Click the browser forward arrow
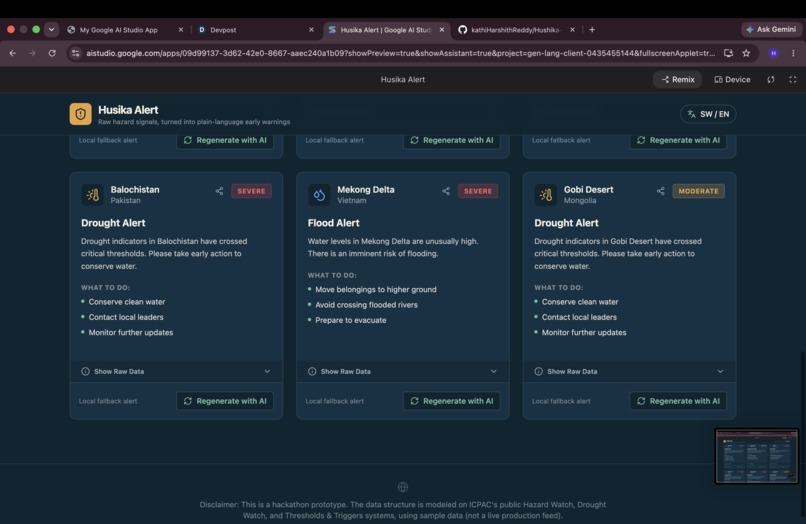 pos(32,53)
